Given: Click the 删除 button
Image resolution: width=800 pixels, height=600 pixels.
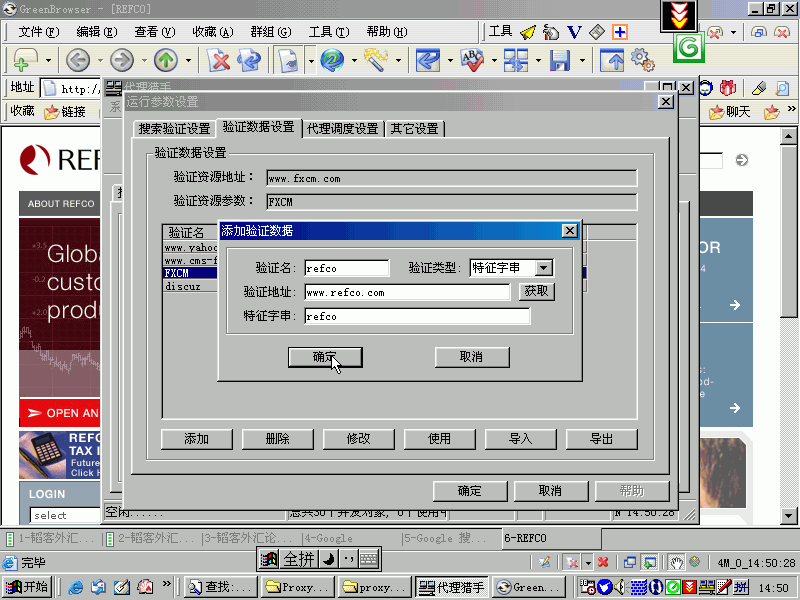Looking at the screenshot, I should click(278, 439).
